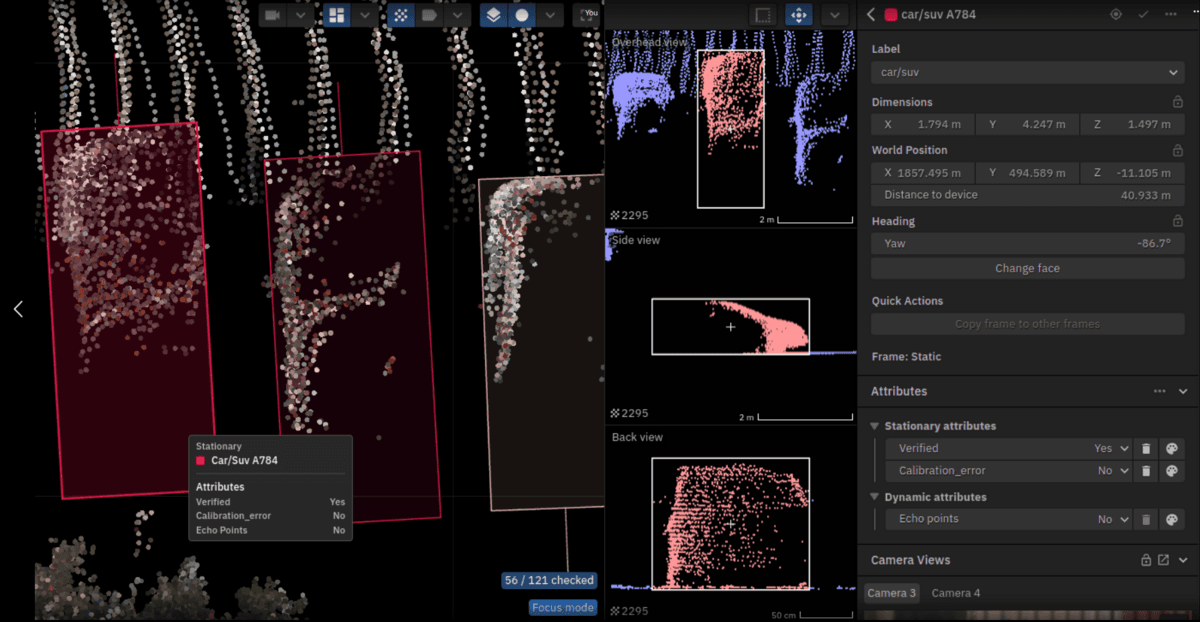
Task: Toggle the layers stack icon
Action: click(x=493, y=15)
